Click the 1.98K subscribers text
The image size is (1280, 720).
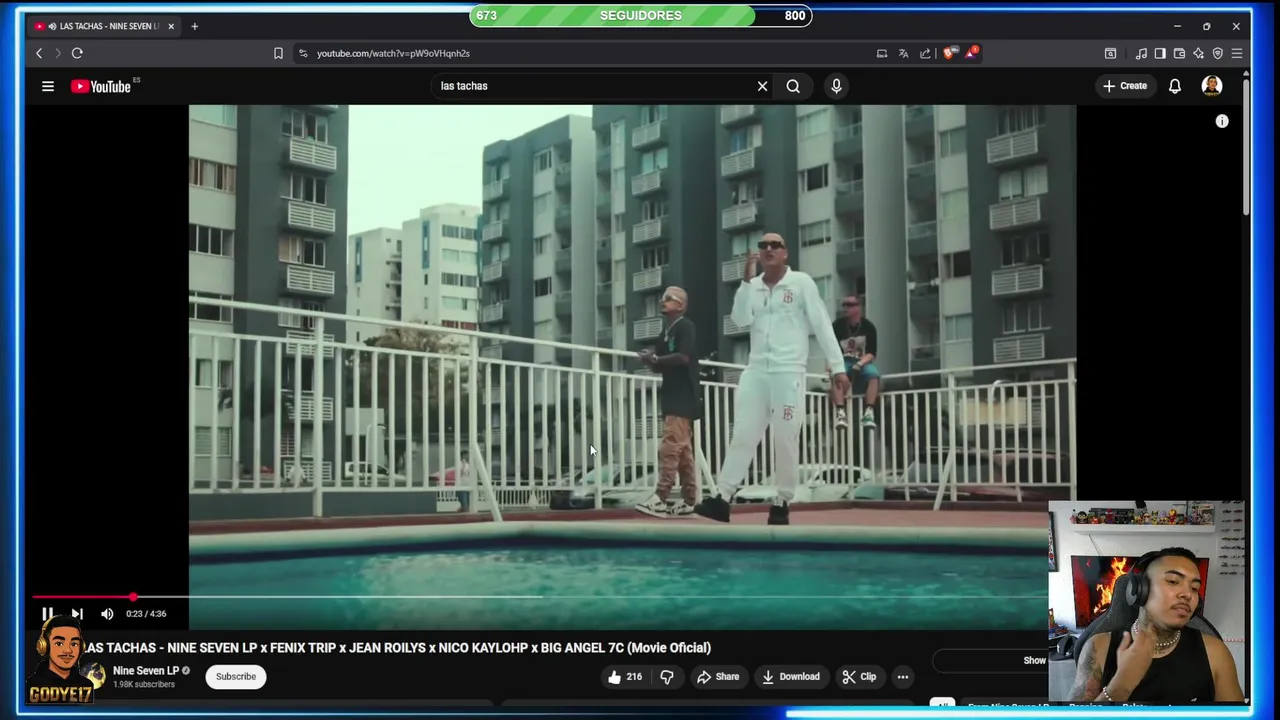click(144, 685)
